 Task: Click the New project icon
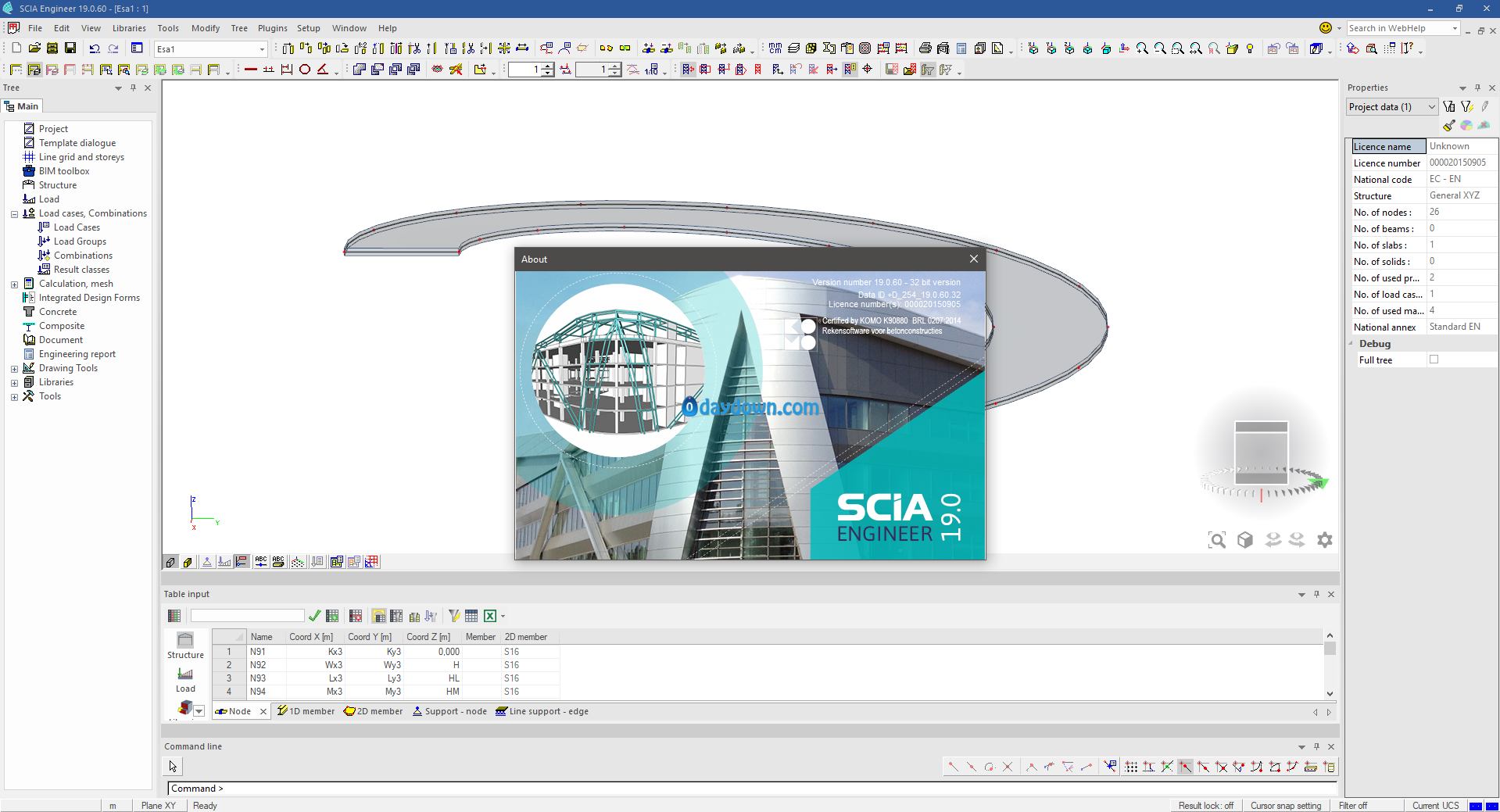pyautogui.click(x=16, y=48)
